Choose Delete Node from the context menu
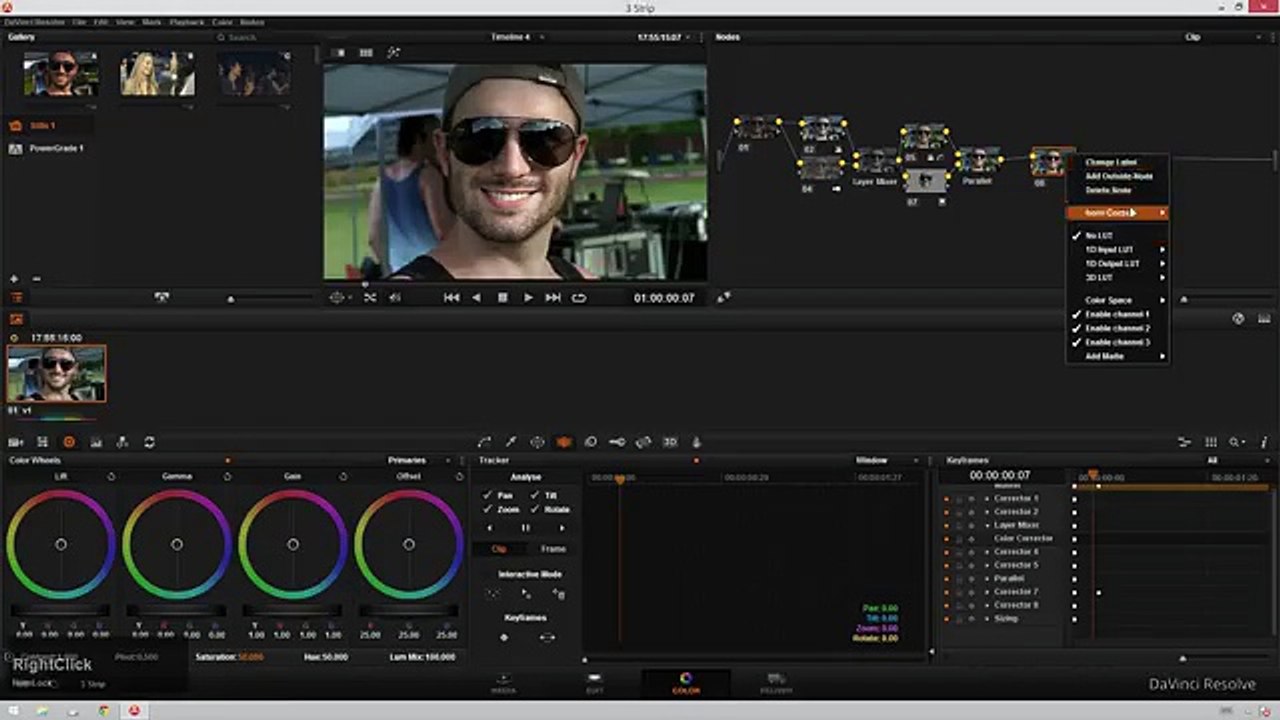This screenshot has height=720, width=1280. click(x=1117, y=191)
